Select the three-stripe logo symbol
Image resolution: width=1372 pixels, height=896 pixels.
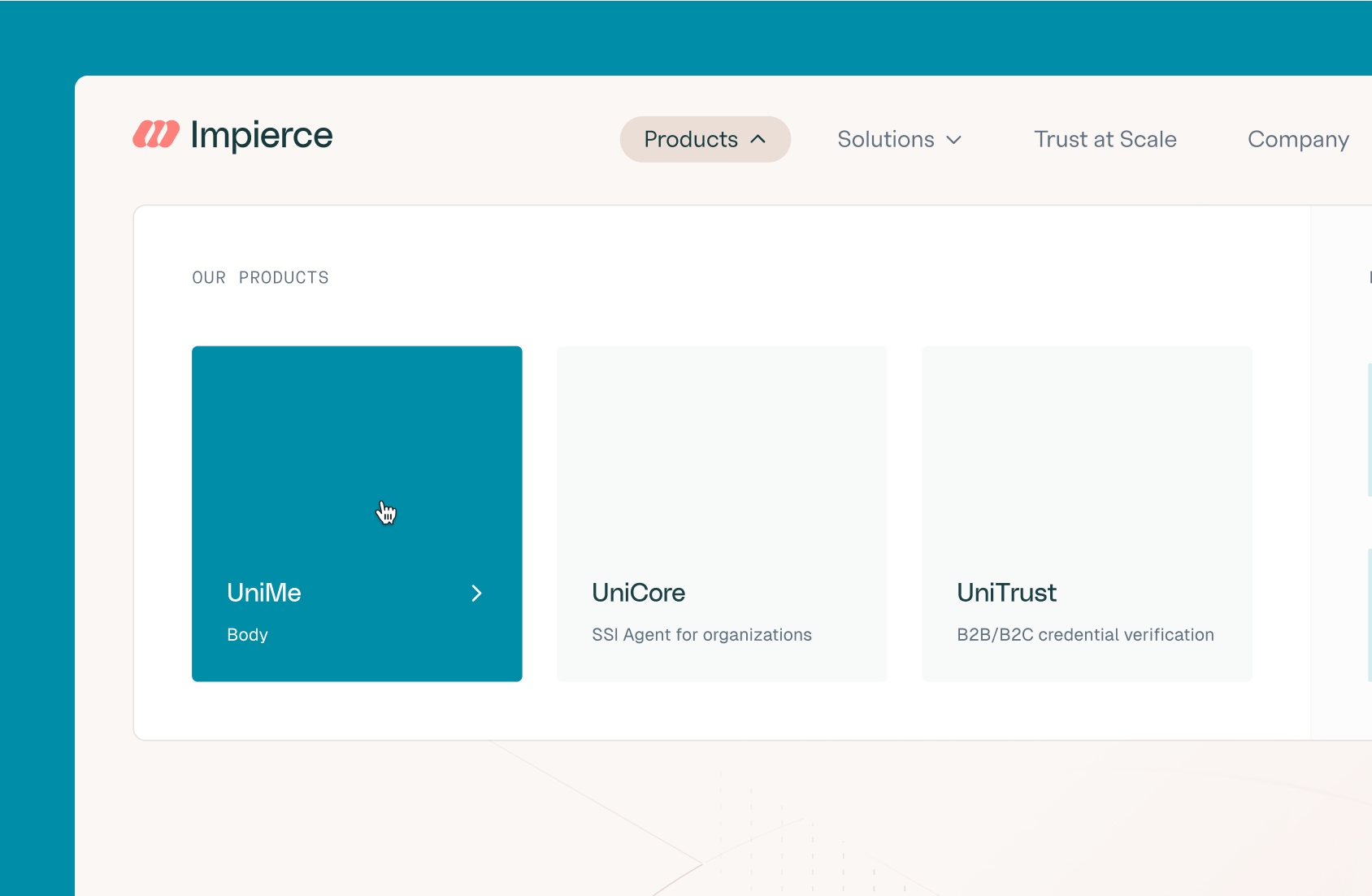[155, 135]
